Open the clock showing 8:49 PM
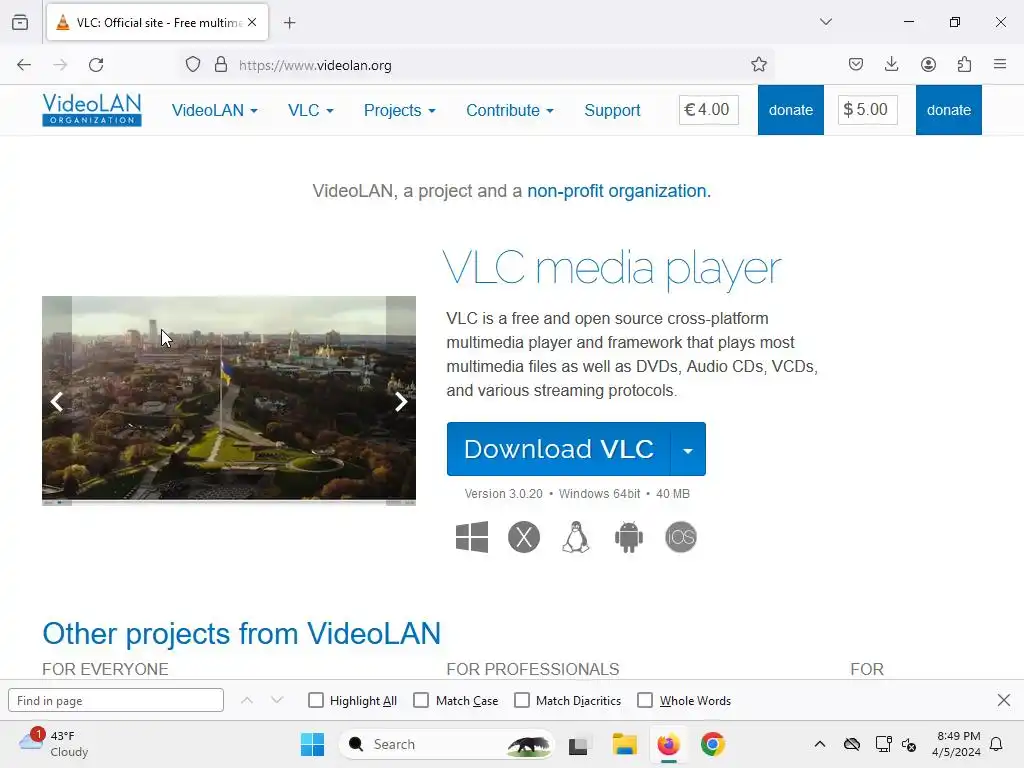This screenshot has height=768, width=1024. coord(956,744)
